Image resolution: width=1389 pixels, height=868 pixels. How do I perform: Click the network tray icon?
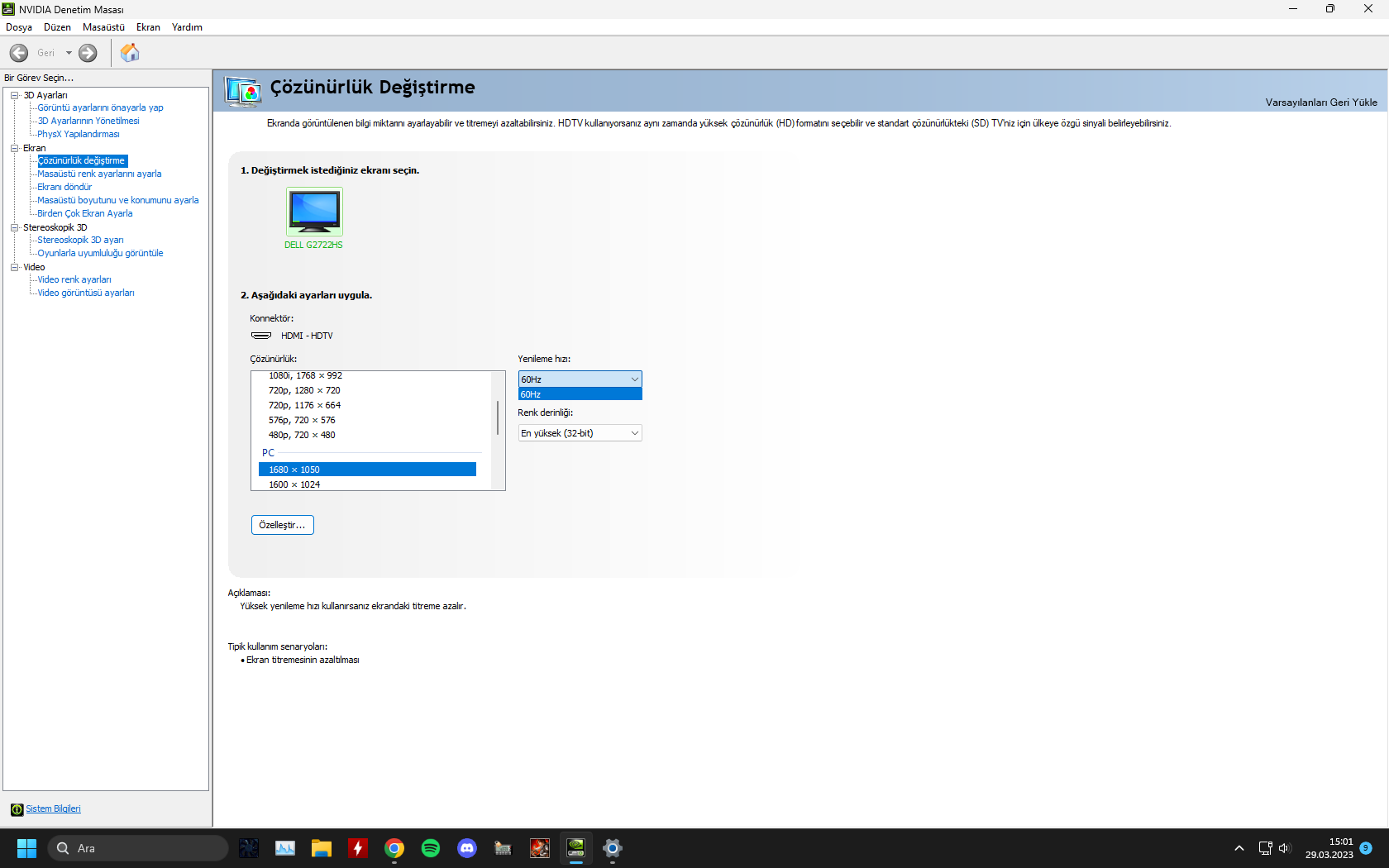[x=1265, y=848]
